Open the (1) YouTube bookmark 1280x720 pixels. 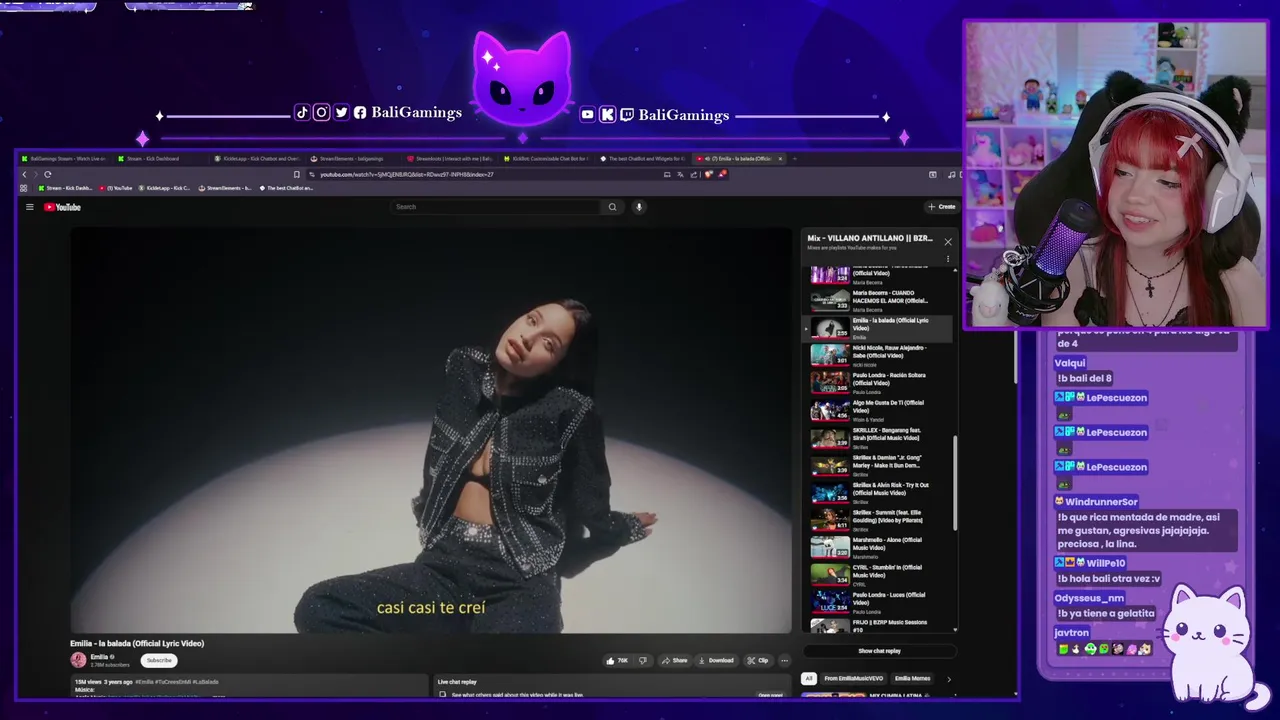(116, 188)
